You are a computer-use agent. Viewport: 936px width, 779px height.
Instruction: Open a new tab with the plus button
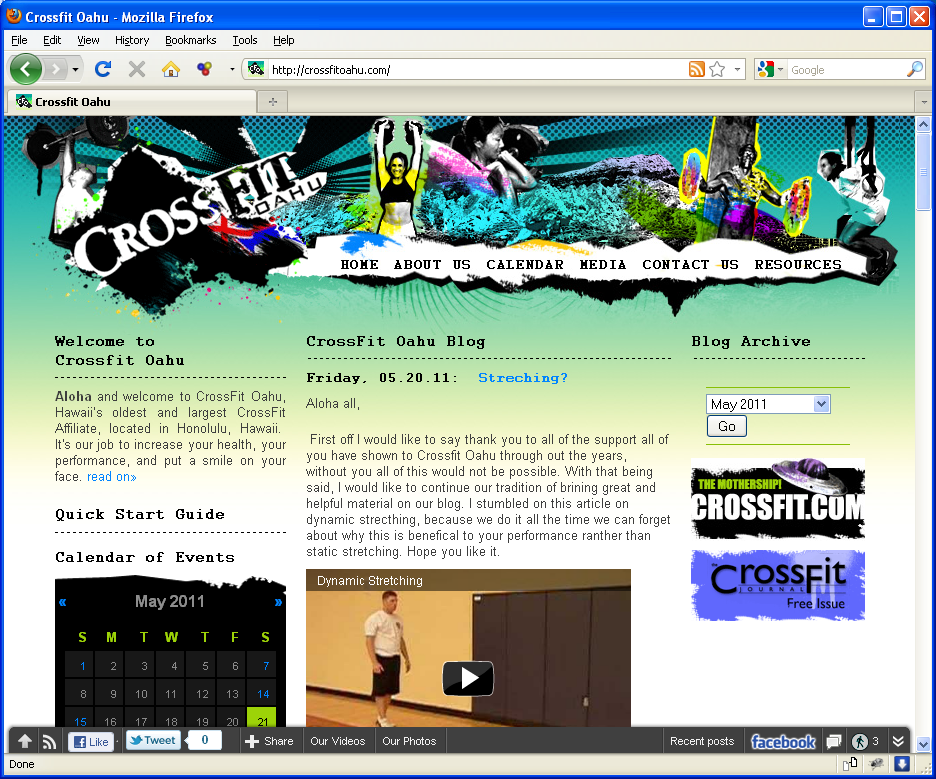click(x=272, y=101)
